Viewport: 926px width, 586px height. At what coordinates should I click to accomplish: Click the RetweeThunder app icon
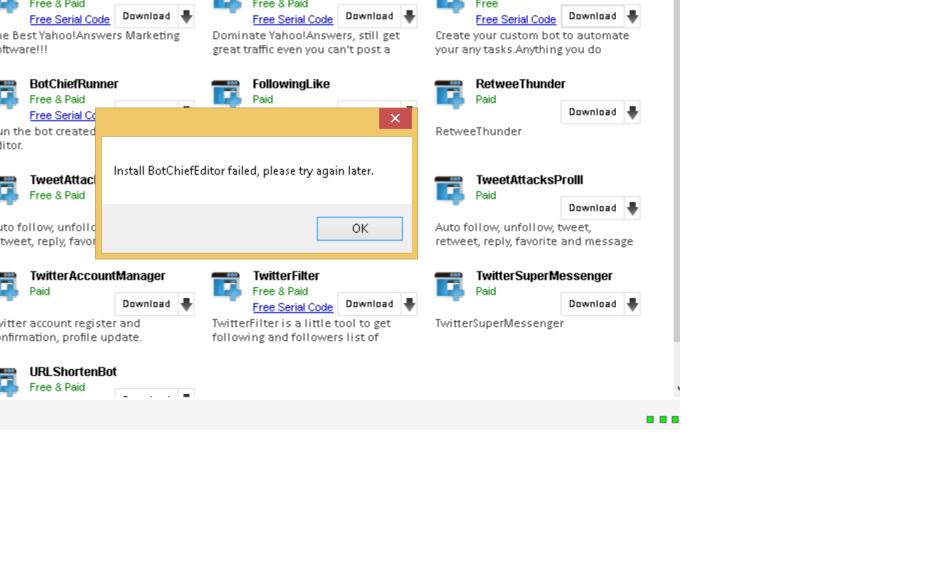[449, 93]
